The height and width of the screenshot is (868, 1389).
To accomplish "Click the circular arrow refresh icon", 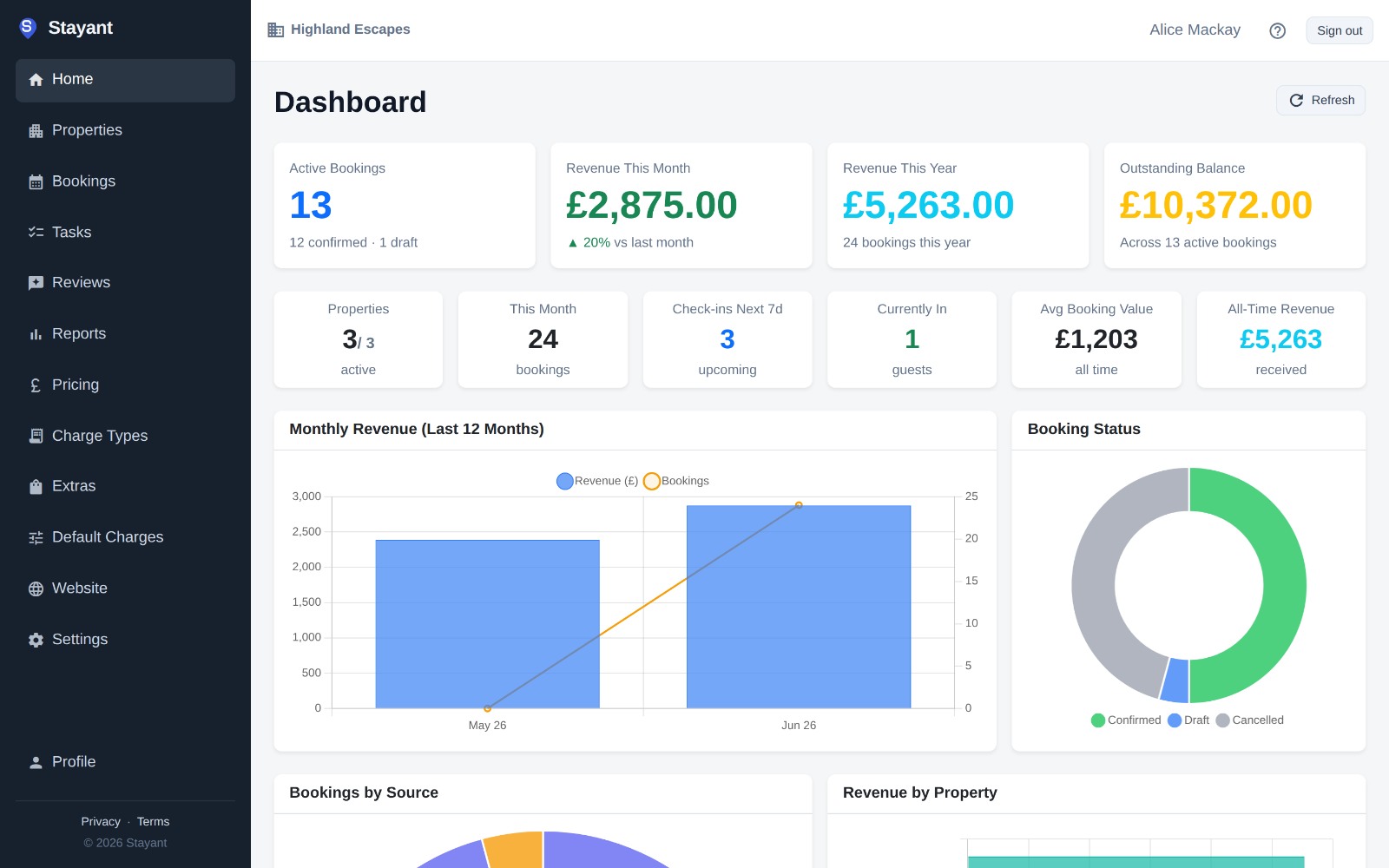I will pyautogui.click(x=1296, y=101).
